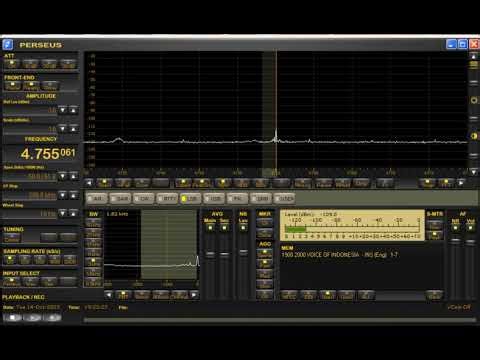Click the Spect display button below spectrum
Image resolution: width=480 pixels, height=360 pixels.
pos(104,183)
